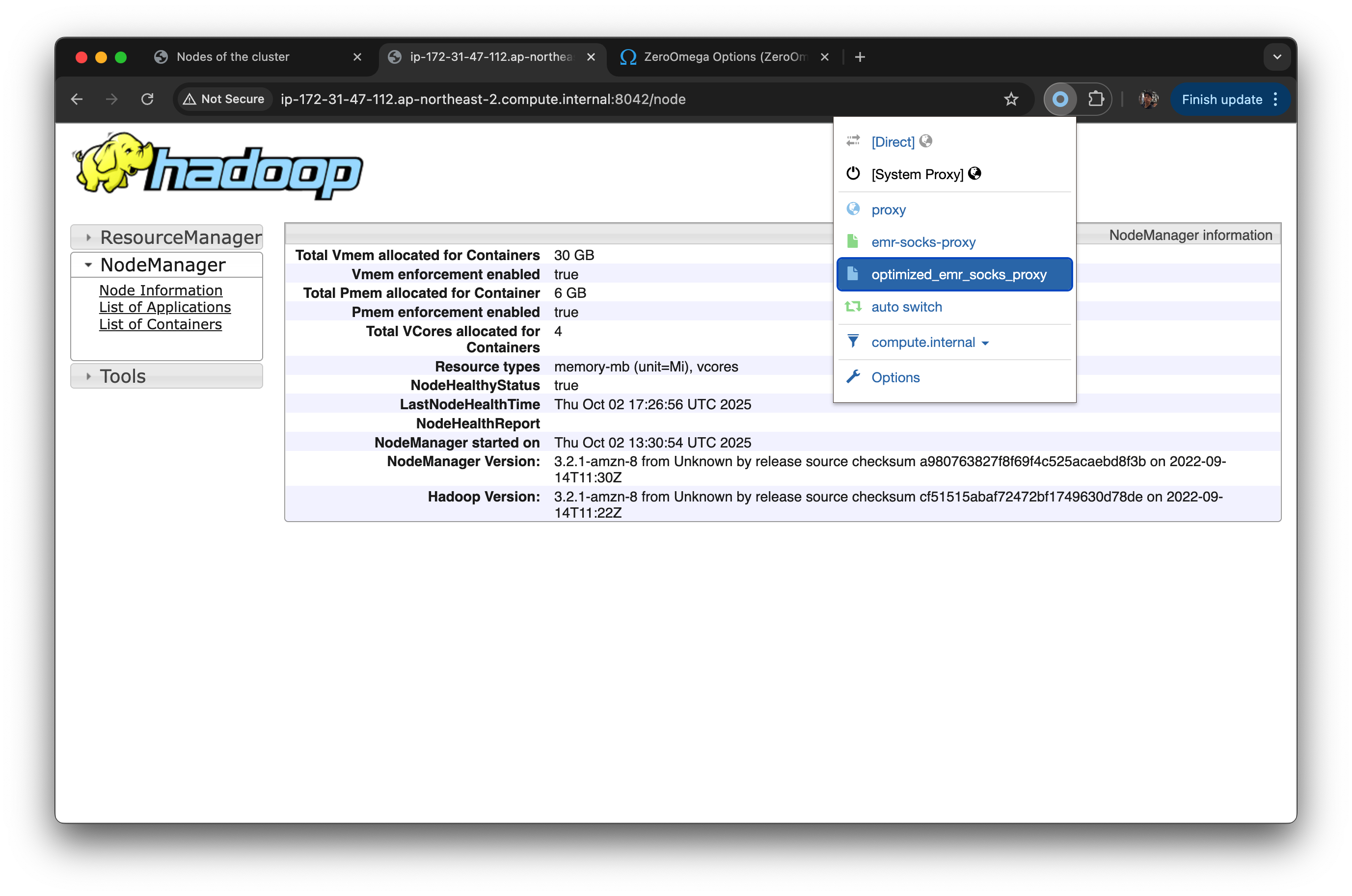1352x896 pixels.
Task: Choose the emr-socks-proxy profile
Action: coord(922,242)
